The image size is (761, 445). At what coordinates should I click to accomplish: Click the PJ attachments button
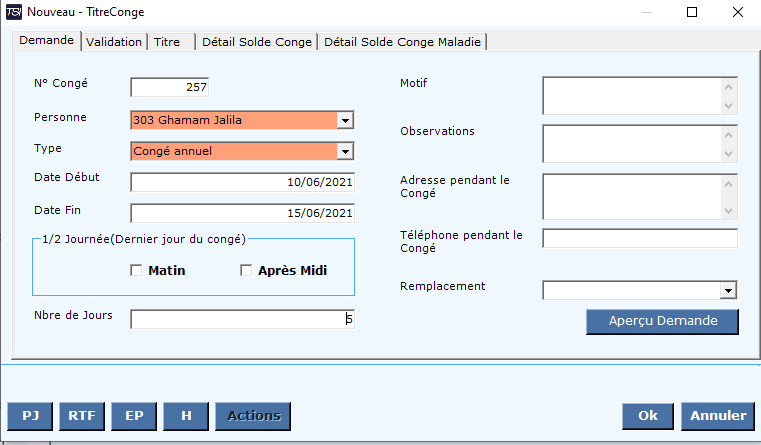(30, 416)
